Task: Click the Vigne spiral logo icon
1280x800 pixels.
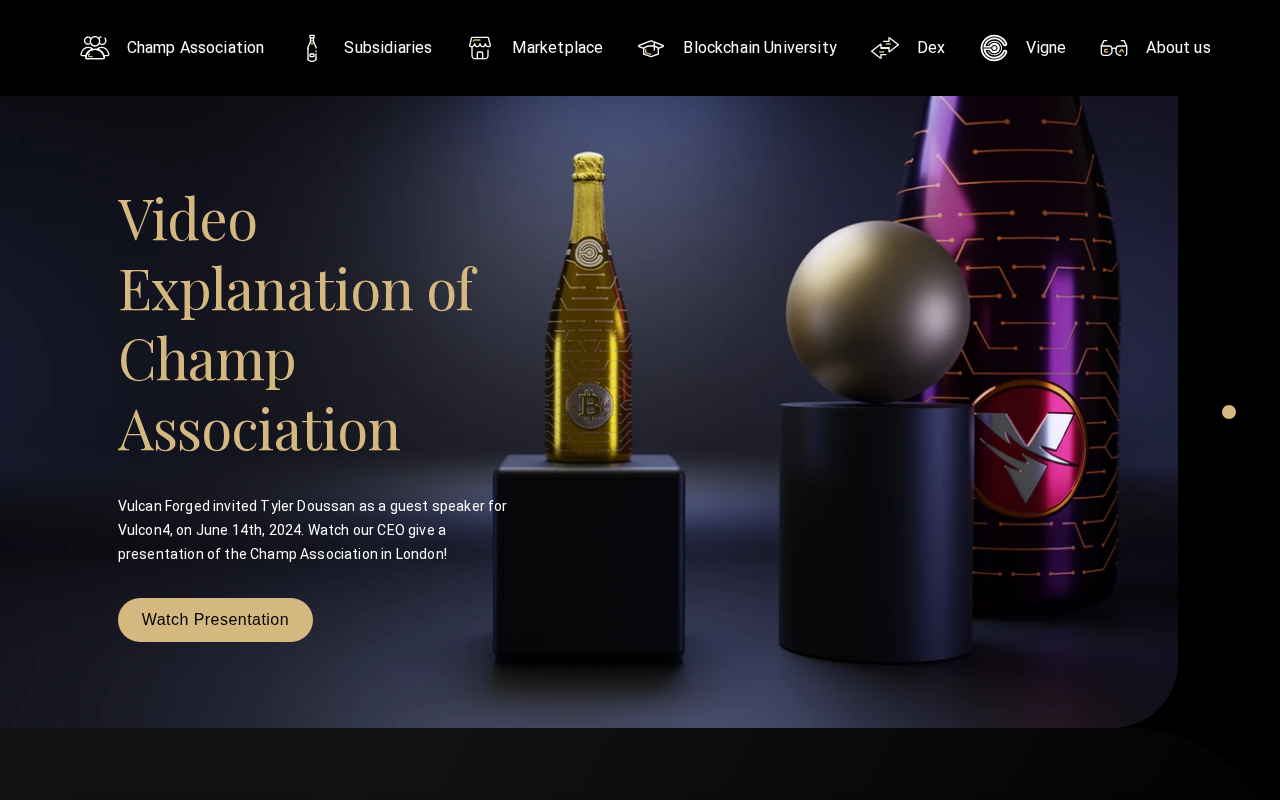Action: click(x=994, y=48)
